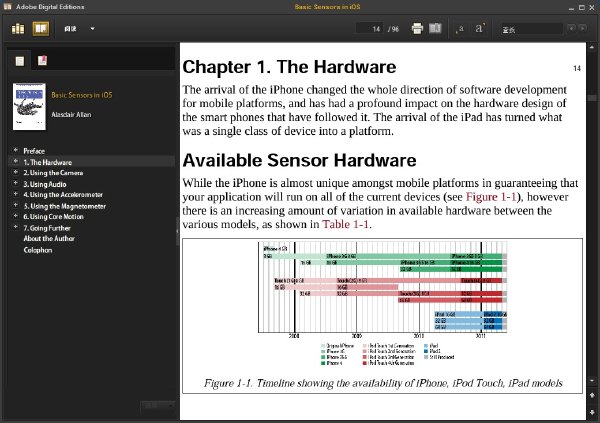This screenshot has width=600, height=423.
Task: Click the Adobe Digital Editions app icon
Action: tap(7, 7)
